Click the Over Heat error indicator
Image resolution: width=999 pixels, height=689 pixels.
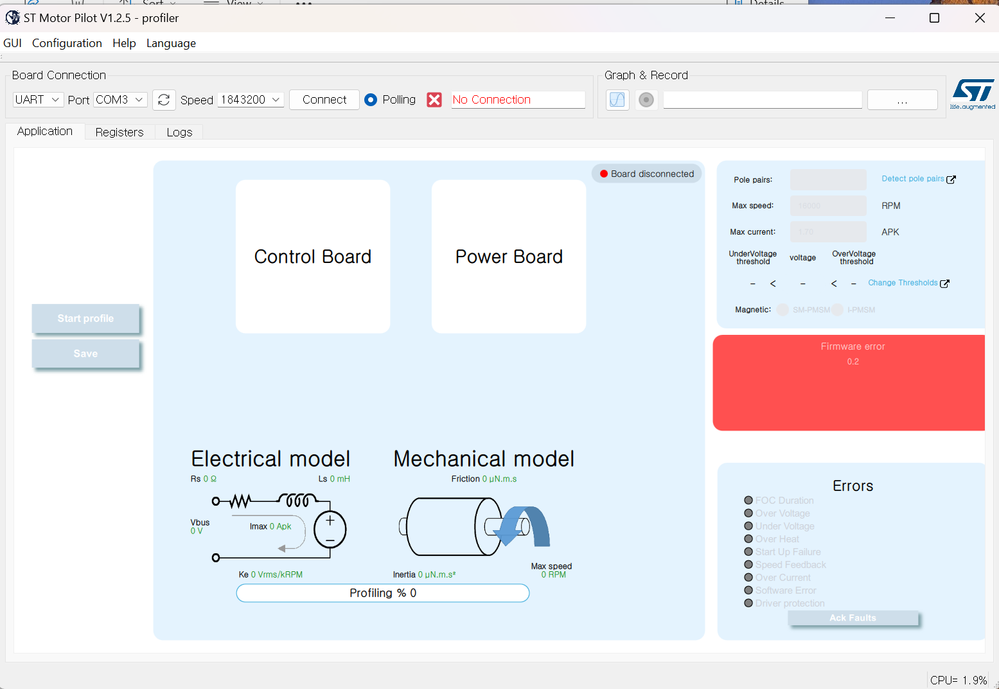point(749,539)
